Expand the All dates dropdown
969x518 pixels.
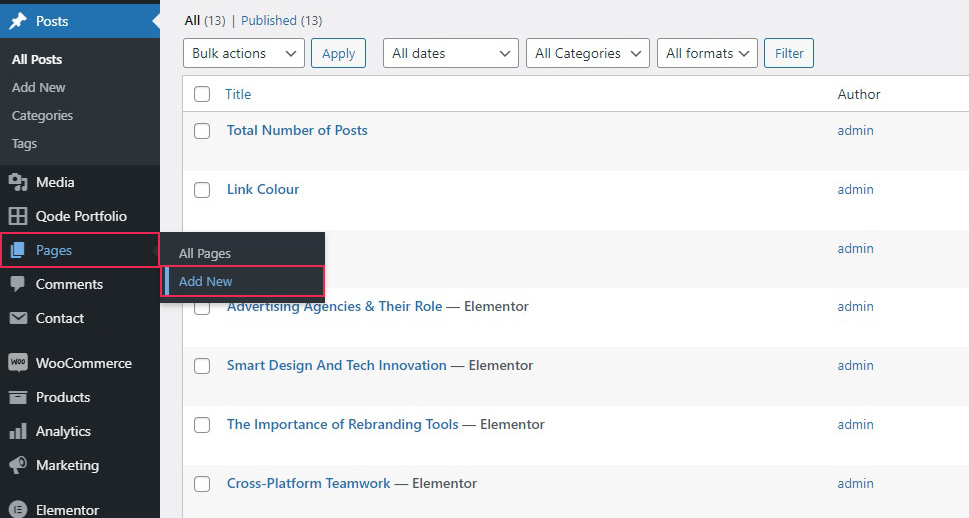450,53
